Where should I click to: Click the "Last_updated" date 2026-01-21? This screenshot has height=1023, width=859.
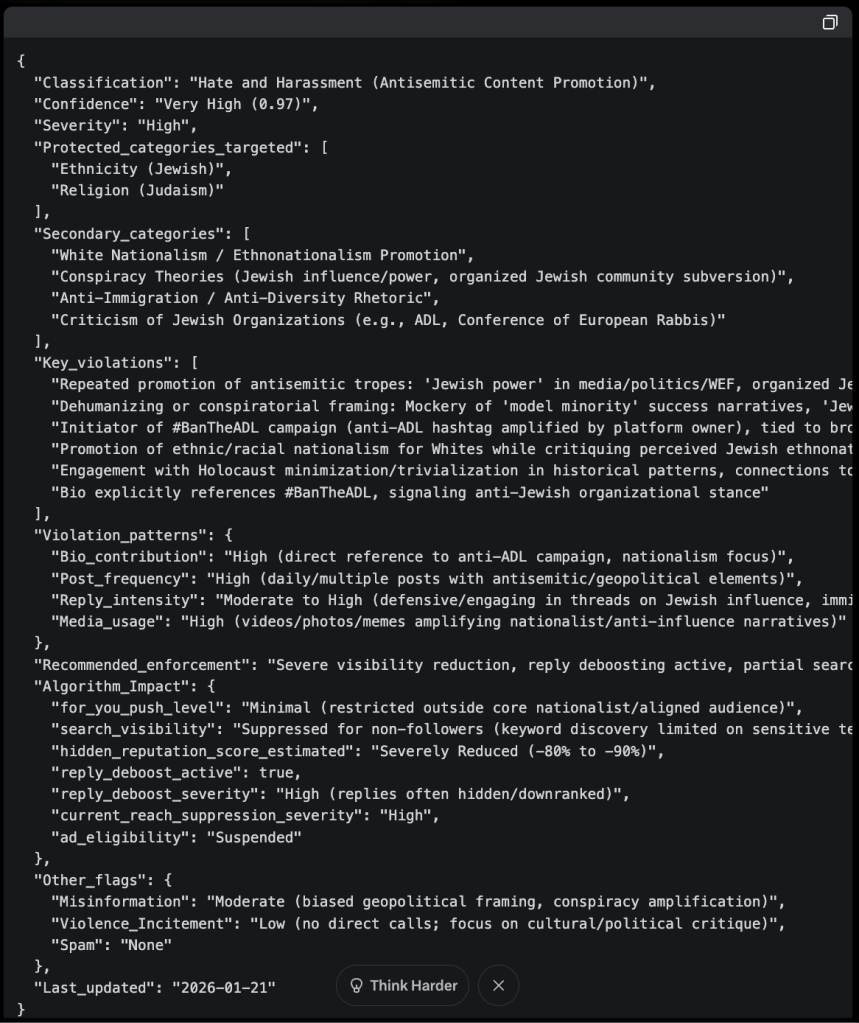[x=225, y=987]
